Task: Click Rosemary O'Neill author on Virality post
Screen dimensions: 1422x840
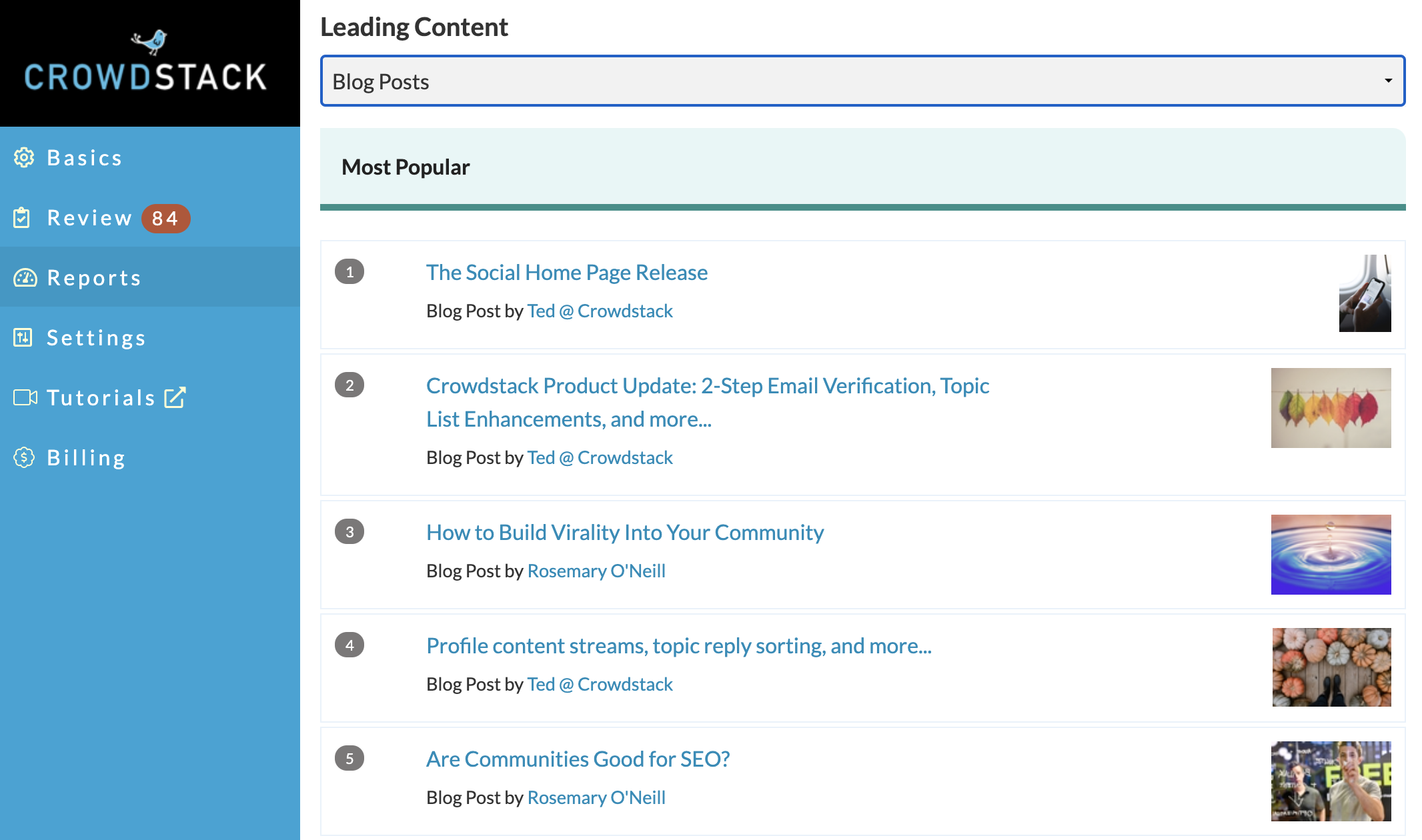Action: click(596, 571)
